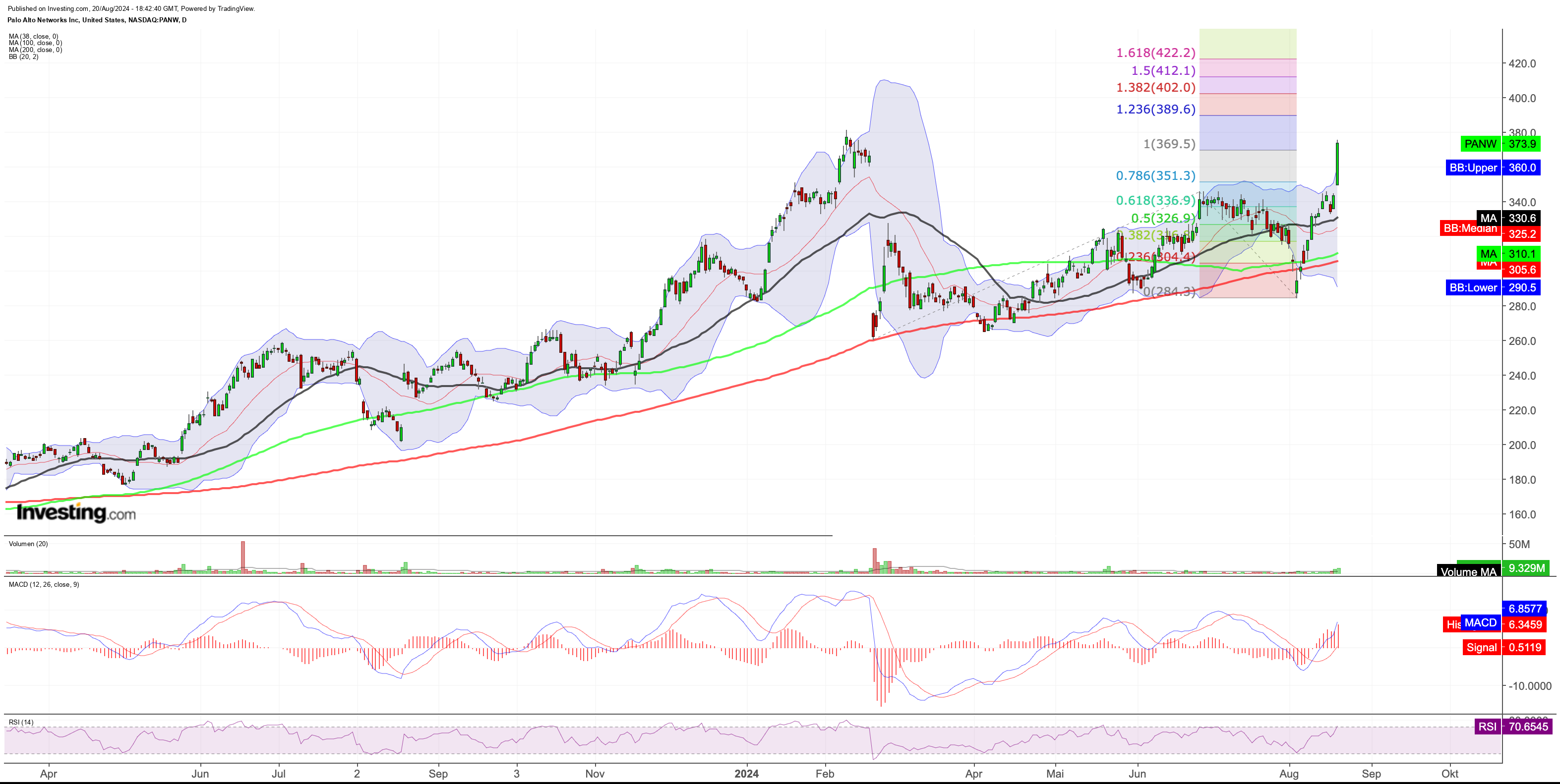Click the Volume MA 9.329M label
Screen dimensions: 1560x784
1495,569
